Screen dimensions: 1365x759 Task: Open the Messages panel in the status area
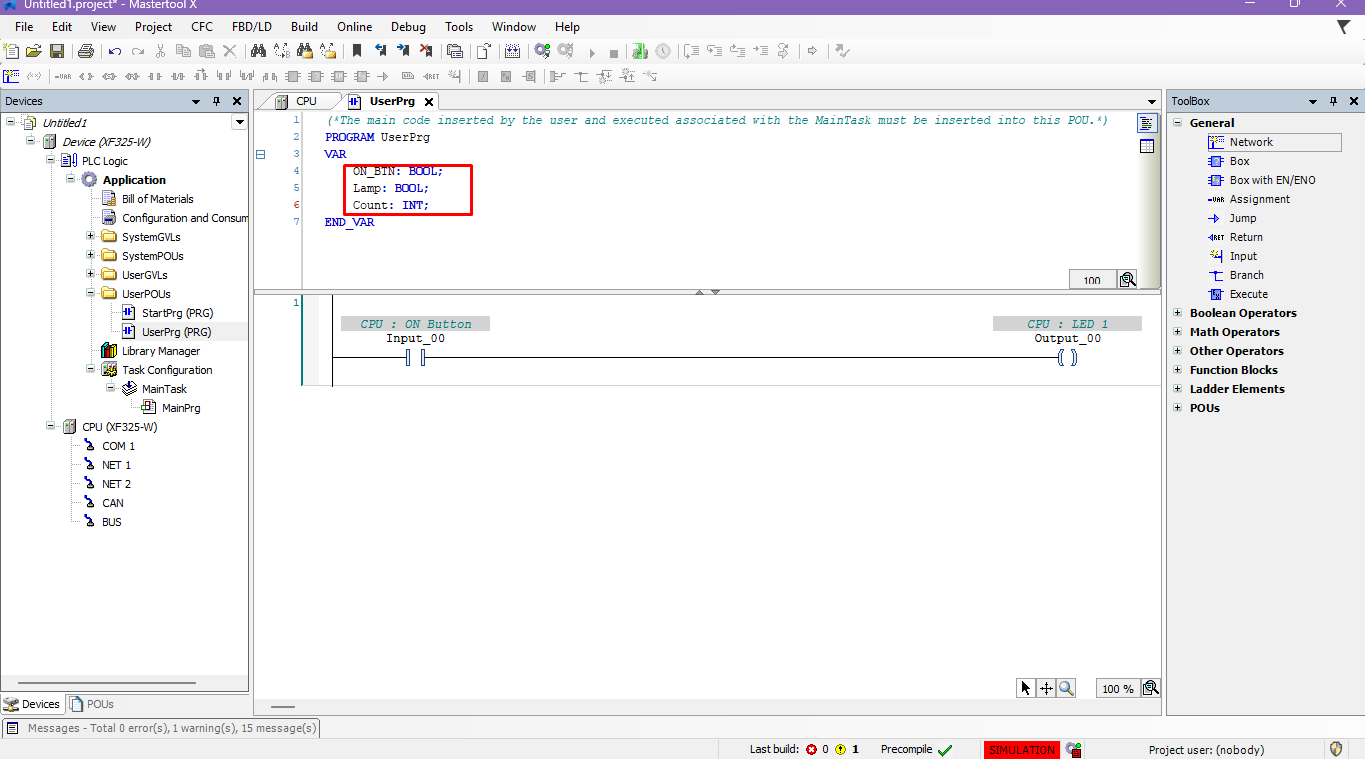pos(160,728)
